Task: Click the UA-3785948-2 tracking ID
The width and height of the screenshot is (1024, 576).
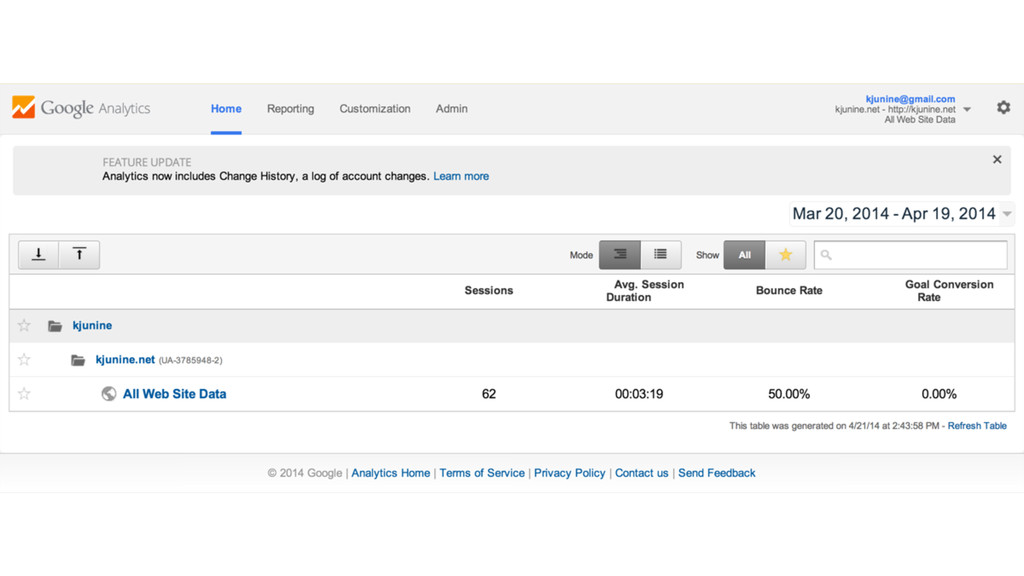Action: pos(190,360)
